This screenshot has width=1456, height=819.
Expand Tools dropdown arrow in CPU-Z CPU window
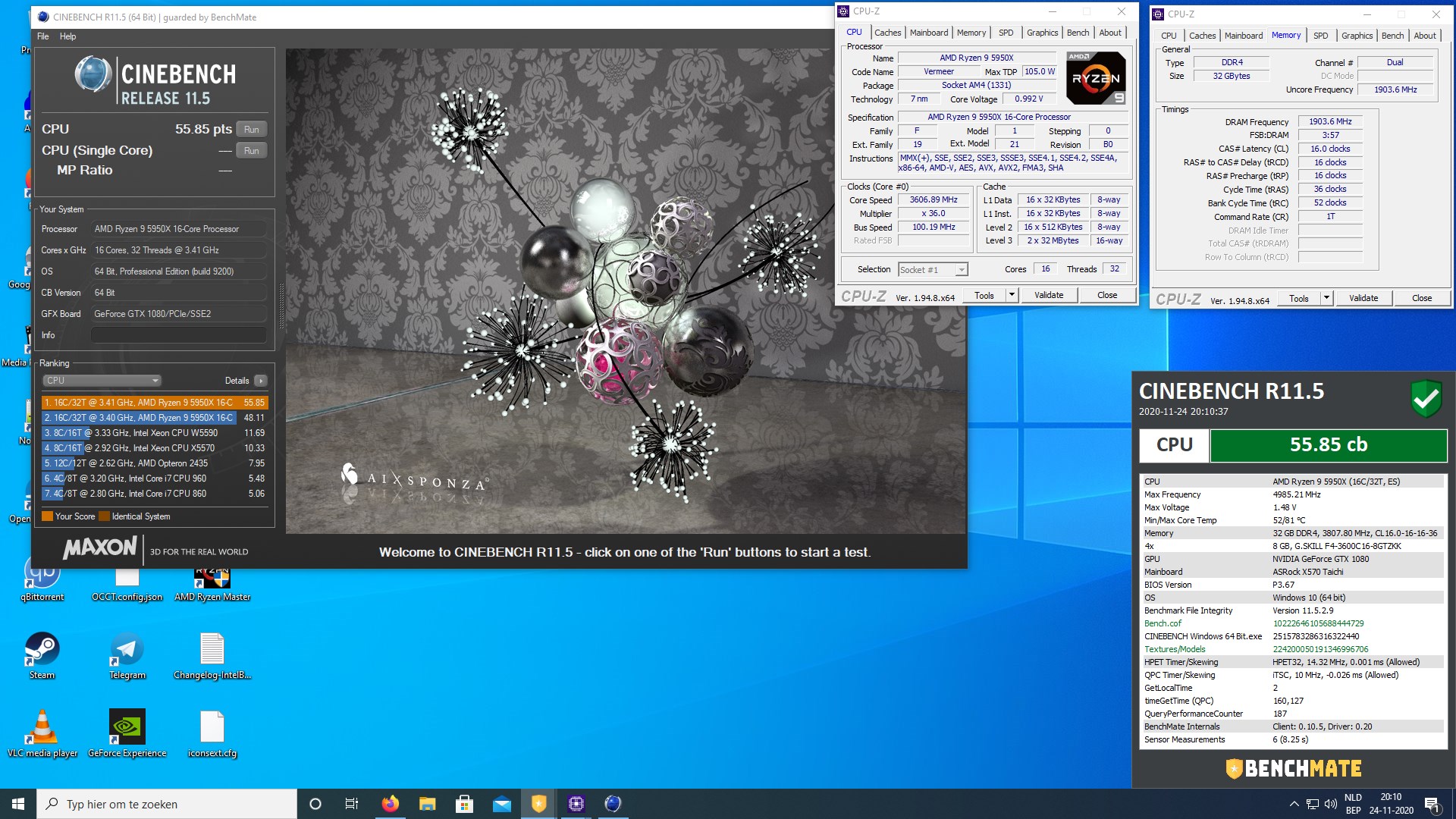pos(1012,296)
